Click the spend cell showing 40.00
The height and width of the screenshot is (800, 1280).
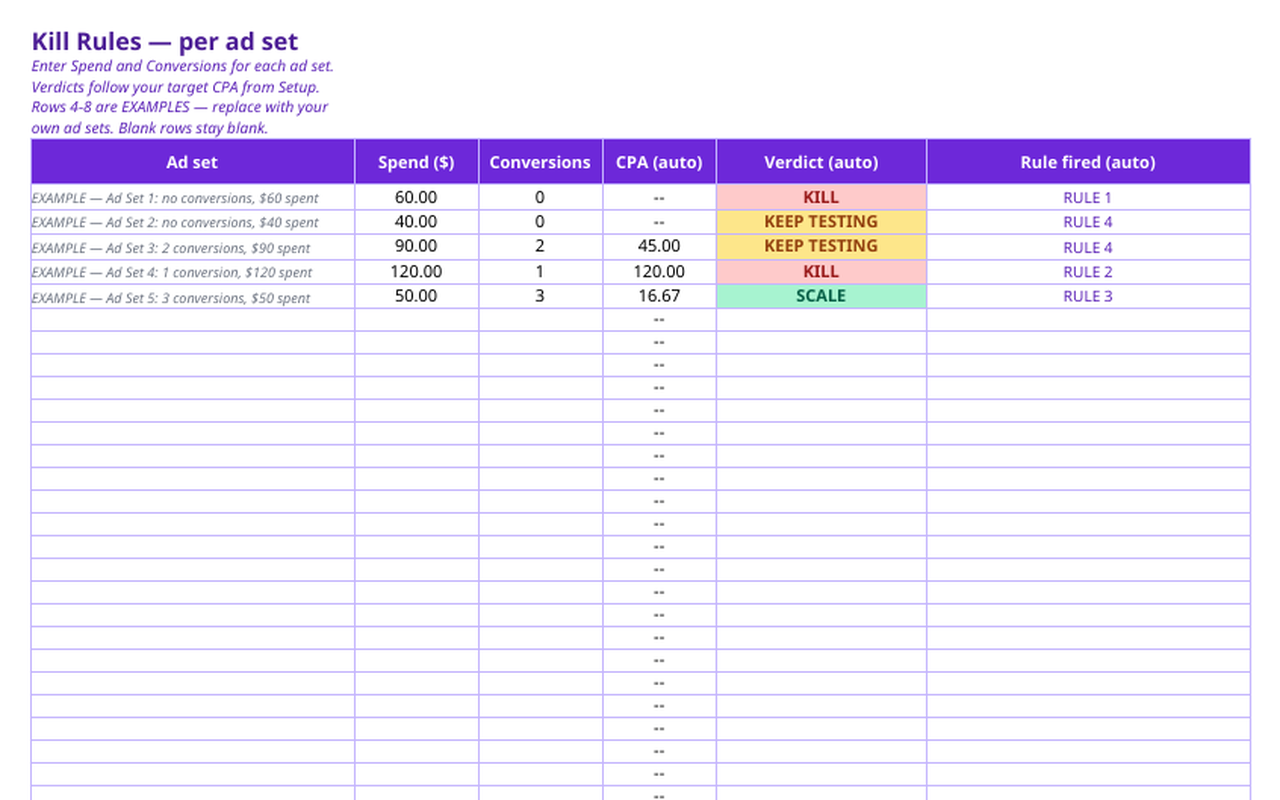tap(416, 222)
